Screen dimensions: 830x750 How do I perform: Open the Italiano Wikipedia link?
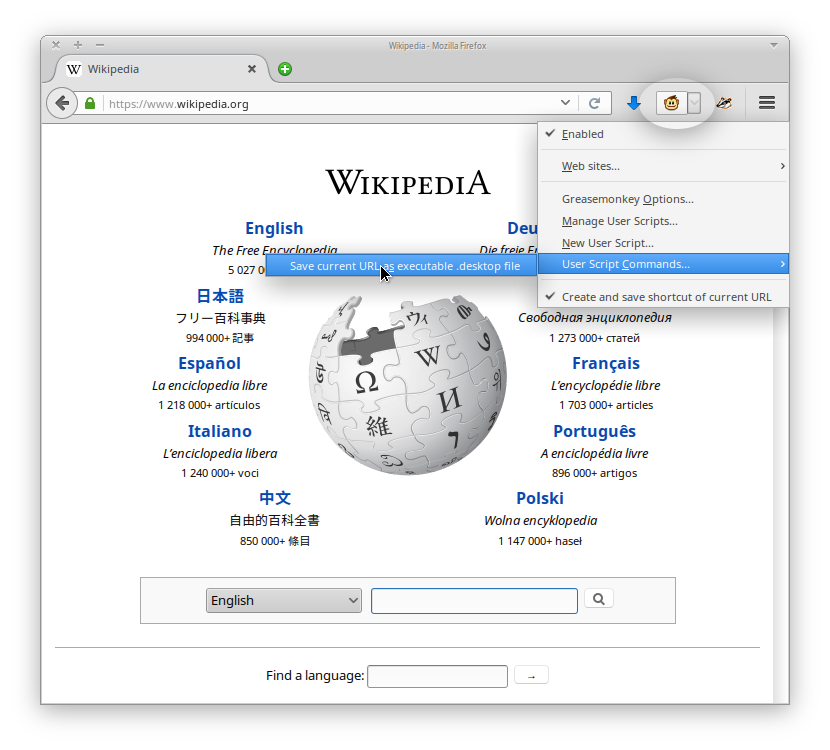click(219, 431)
